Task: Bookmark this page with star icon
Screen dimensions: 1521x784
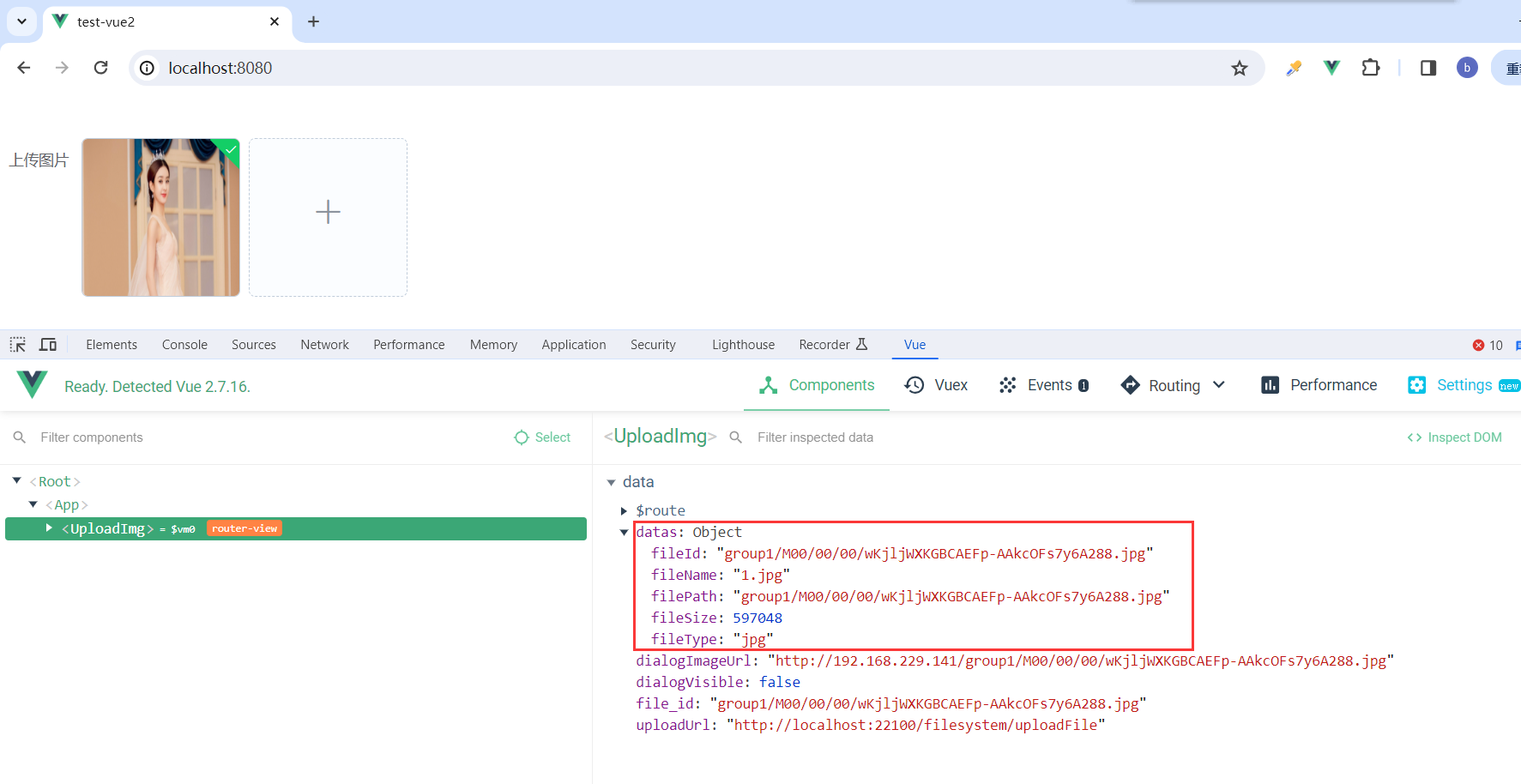Action: [1239, 68]
